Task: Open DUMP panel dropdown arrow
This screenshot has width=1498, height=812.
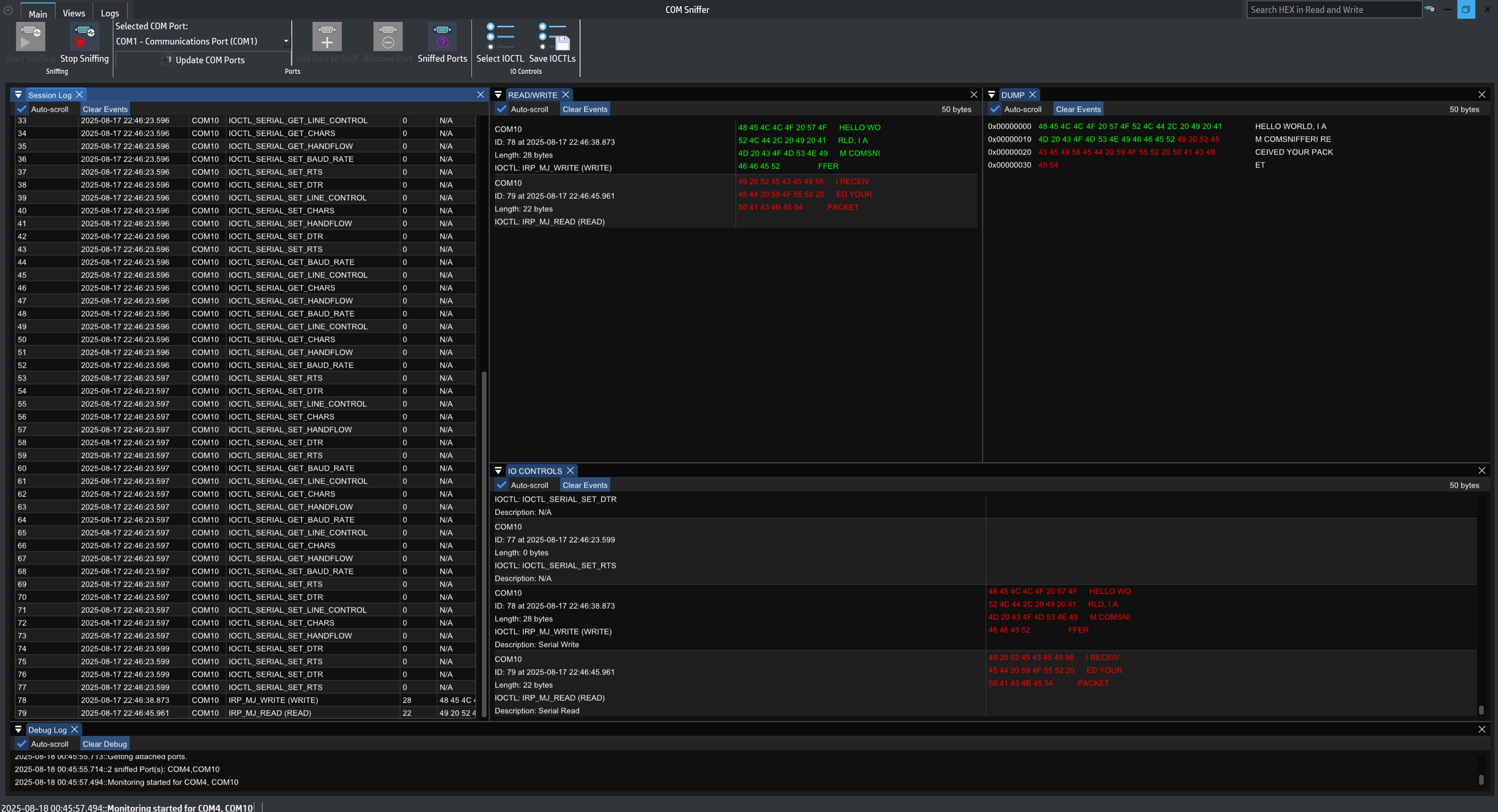Action: [991, 95]
